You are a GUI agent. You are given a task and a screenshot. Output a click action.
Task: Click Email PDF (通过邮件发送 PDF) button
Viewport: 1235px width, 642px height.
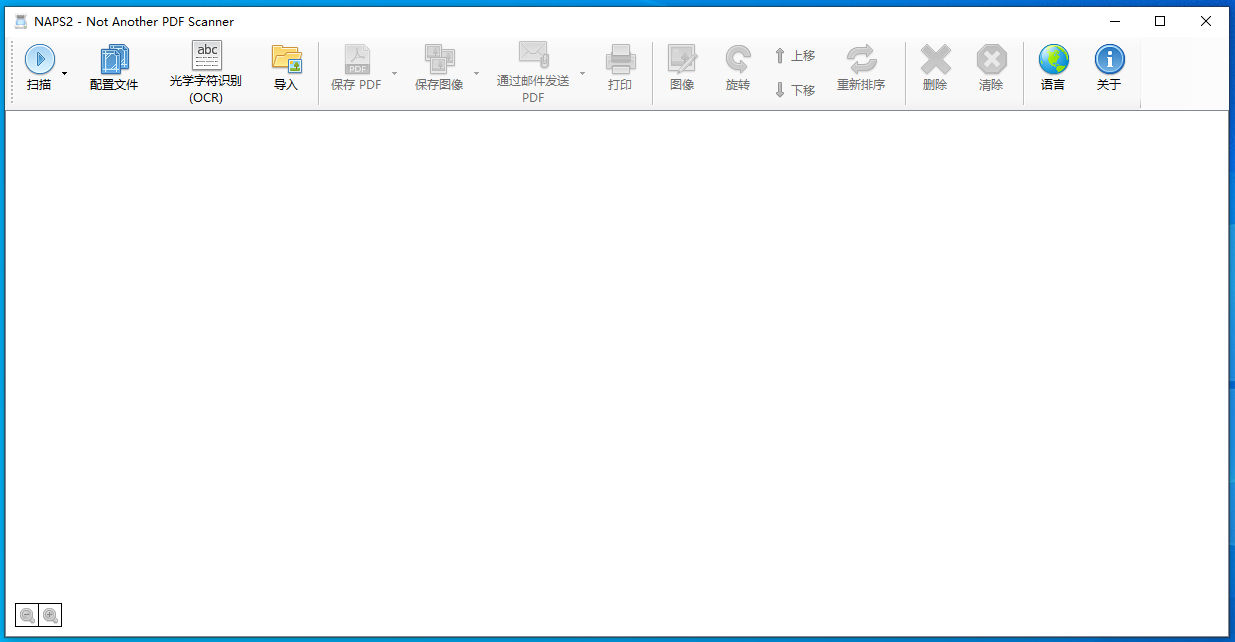533,71
